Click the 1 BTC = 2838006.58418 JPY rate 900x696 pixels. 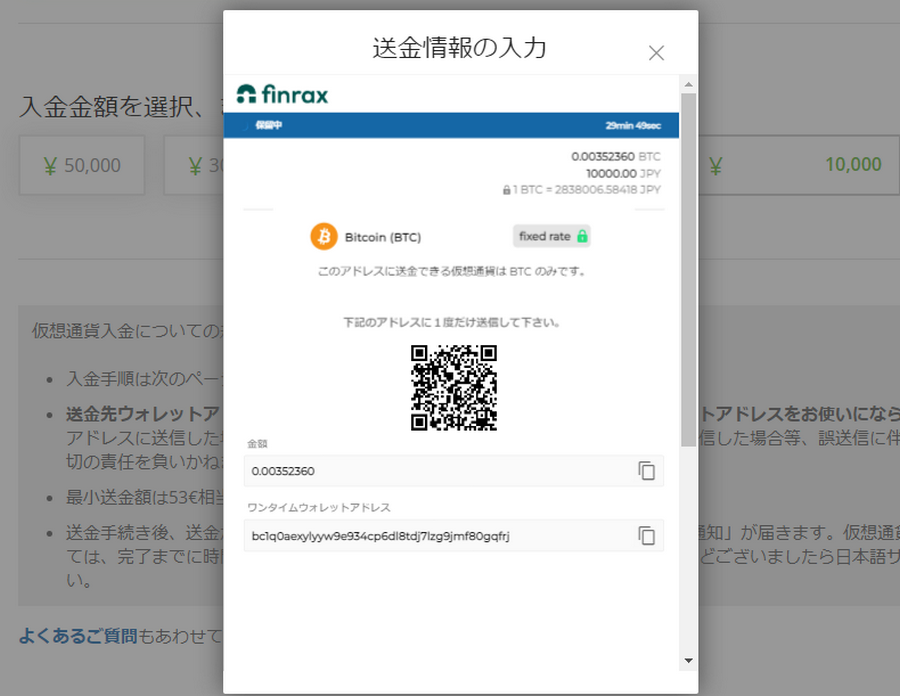[587, 190]
